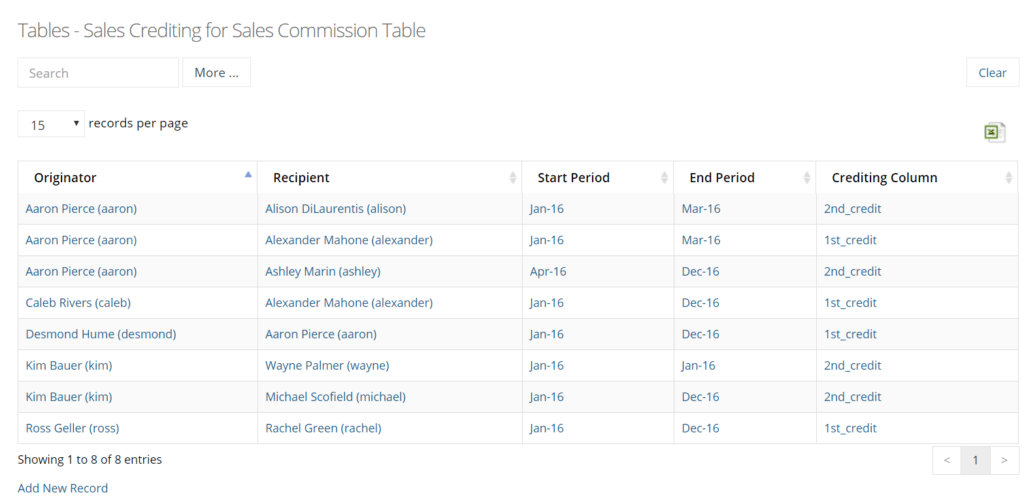The image size is (1024, 499).
Task: Go to previous page arrow
Action: pyautogui.click(x=947, y=460)
